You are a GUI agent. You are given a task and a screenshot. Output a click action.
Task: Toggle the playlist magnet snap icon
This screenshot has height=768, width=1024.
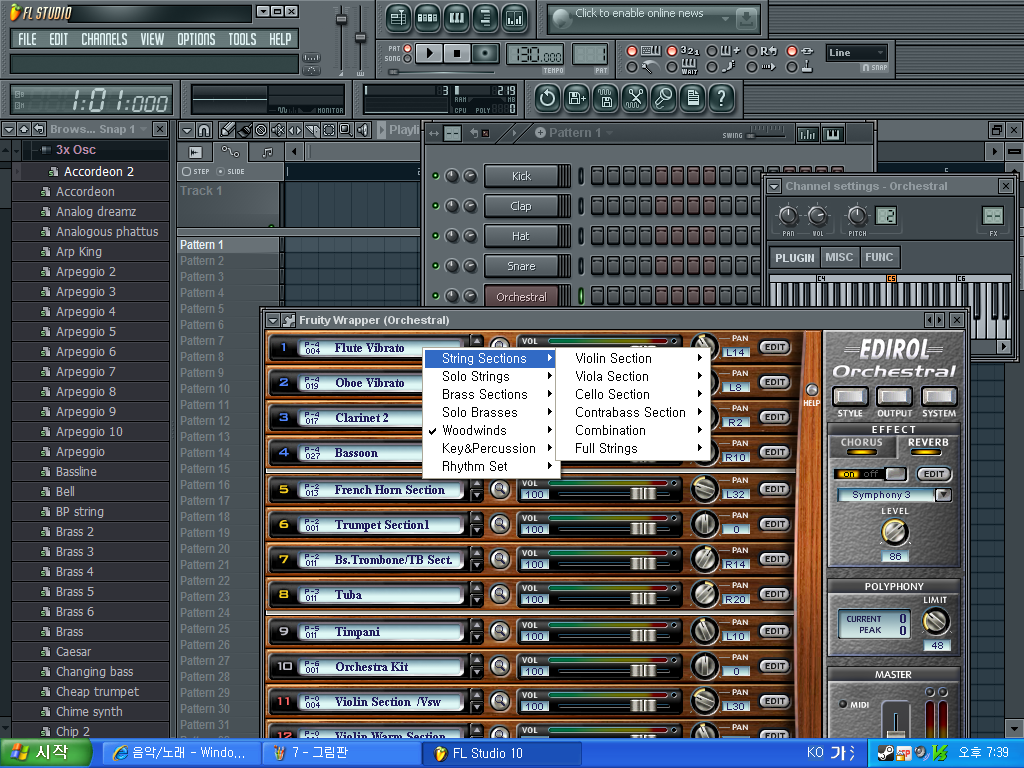204,130
